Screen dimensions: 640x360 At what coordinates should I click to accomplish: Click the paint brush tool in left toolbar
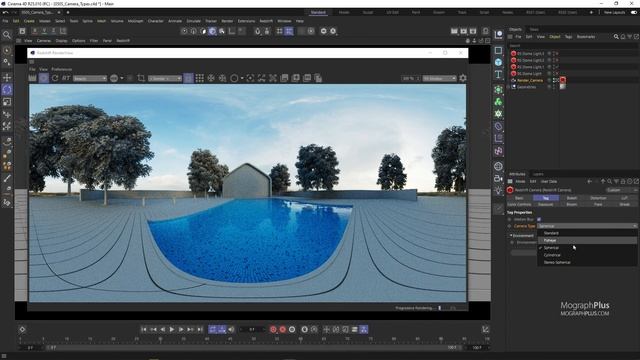[x=7, y=178]
